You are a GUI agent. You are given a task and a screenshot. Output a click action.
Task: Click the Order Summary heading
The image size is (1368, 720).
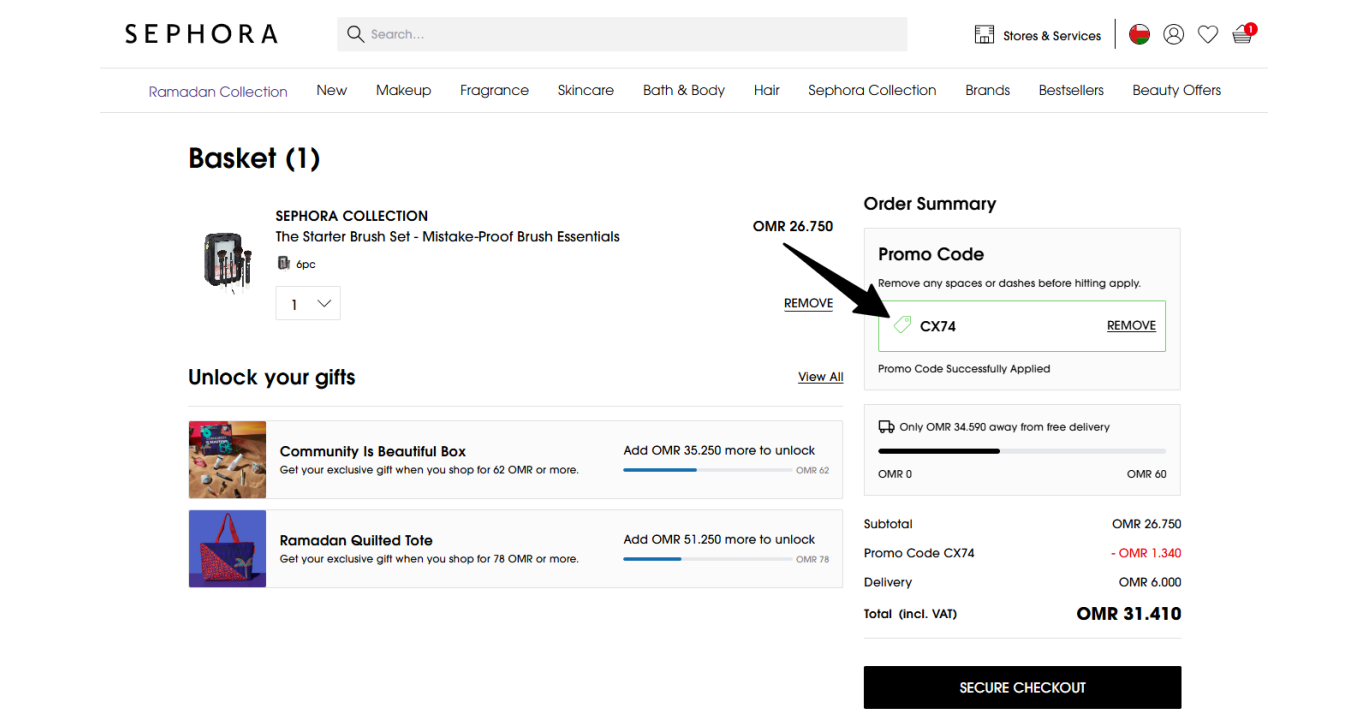930,204
